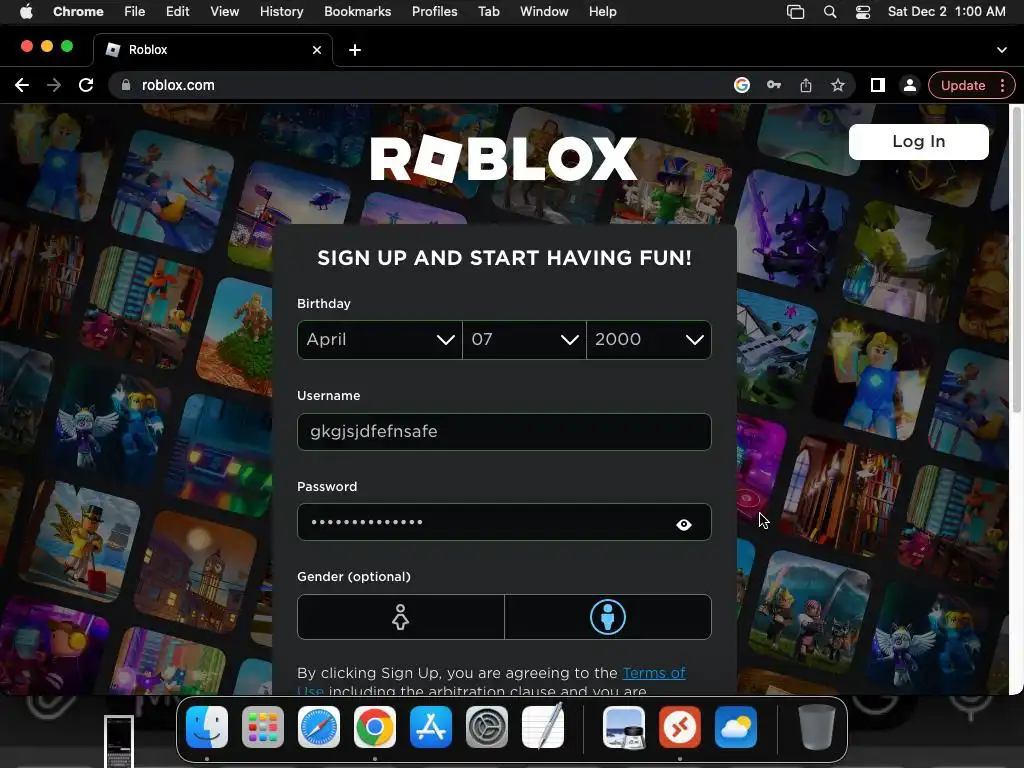The image size is (1024, 768).
Task: Open Remote Desktop app from the Dock
Action: tap(680, 727)
